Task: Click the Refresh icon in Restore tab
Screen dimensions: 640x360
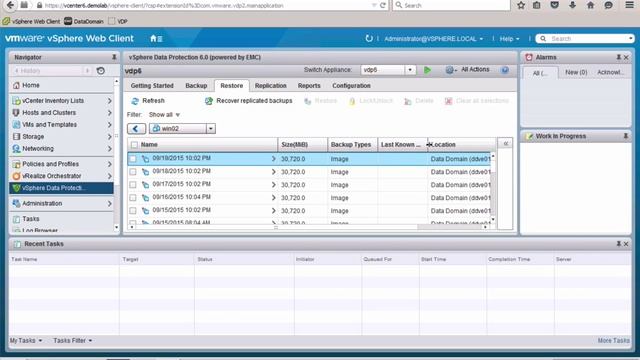Action: [x=135, y=101]
